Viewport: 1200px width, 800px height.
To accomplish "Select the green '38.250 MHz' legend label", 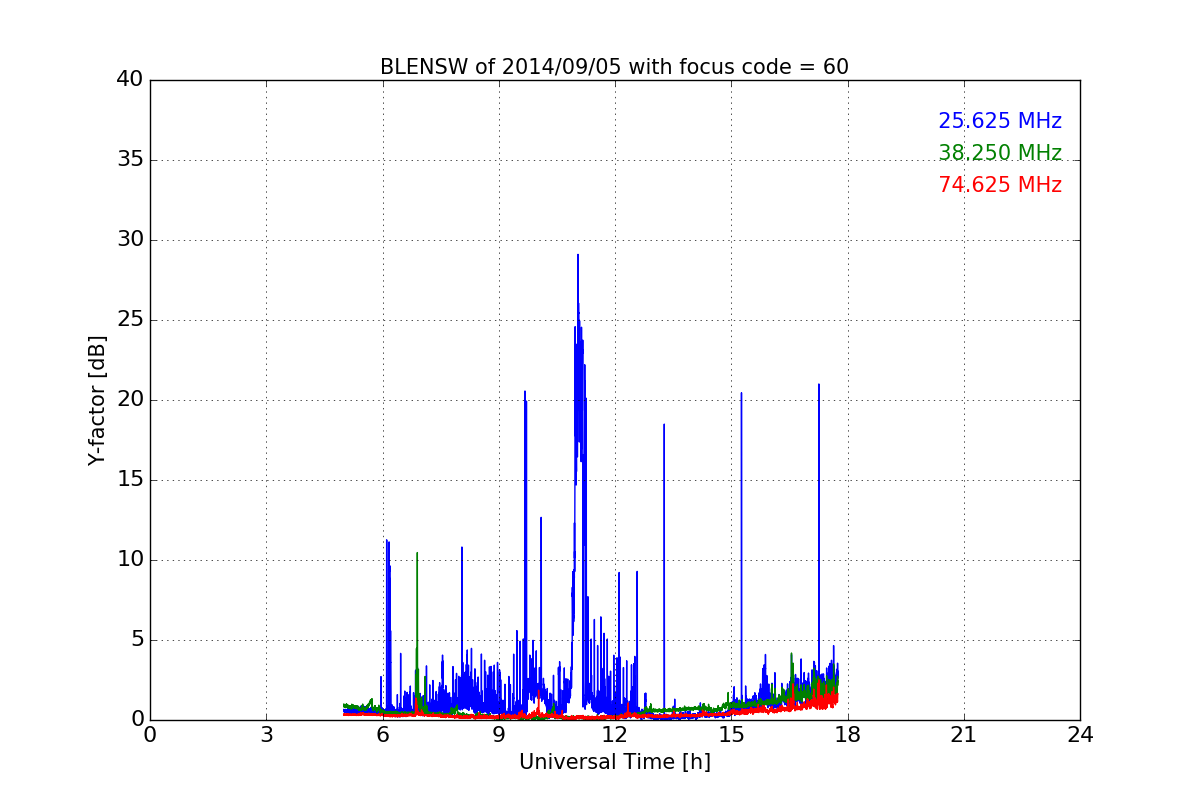I will [x=1000, y=153].
